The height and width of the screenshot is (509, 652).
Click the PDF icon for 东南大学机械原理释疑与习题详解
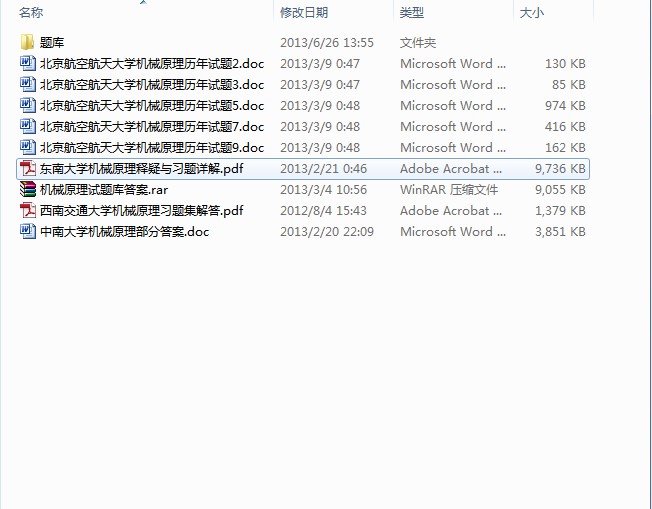pos(28,169)
